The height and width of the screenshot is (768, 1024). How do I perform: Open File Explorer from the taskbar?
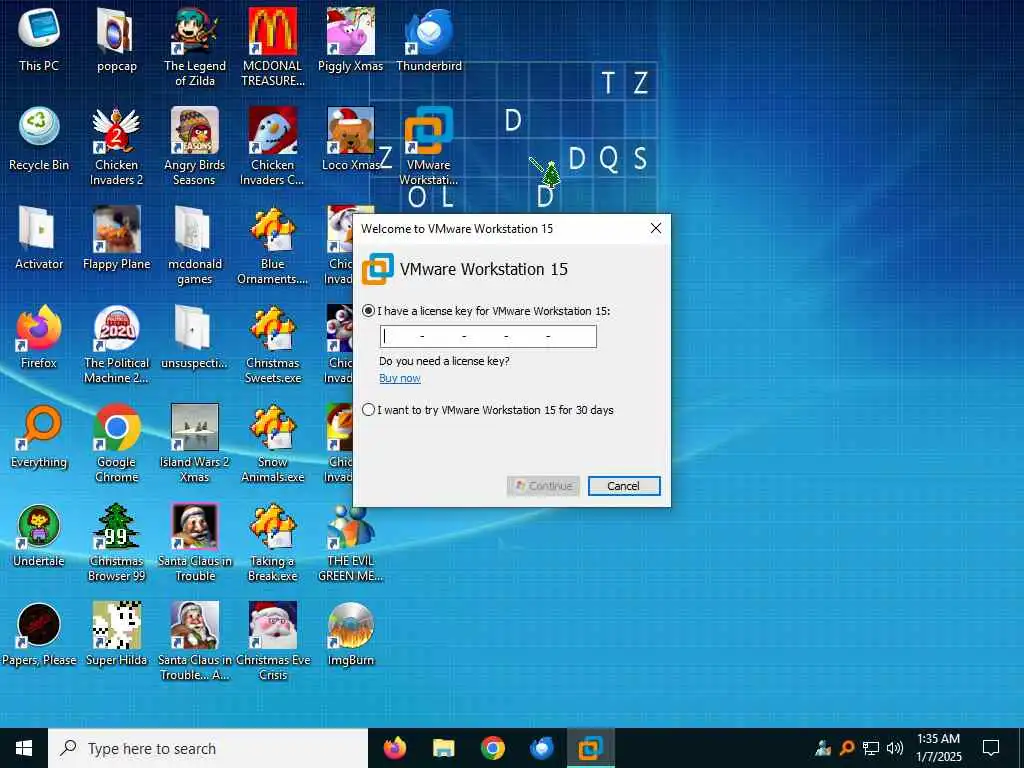click(x=443, y=748)
